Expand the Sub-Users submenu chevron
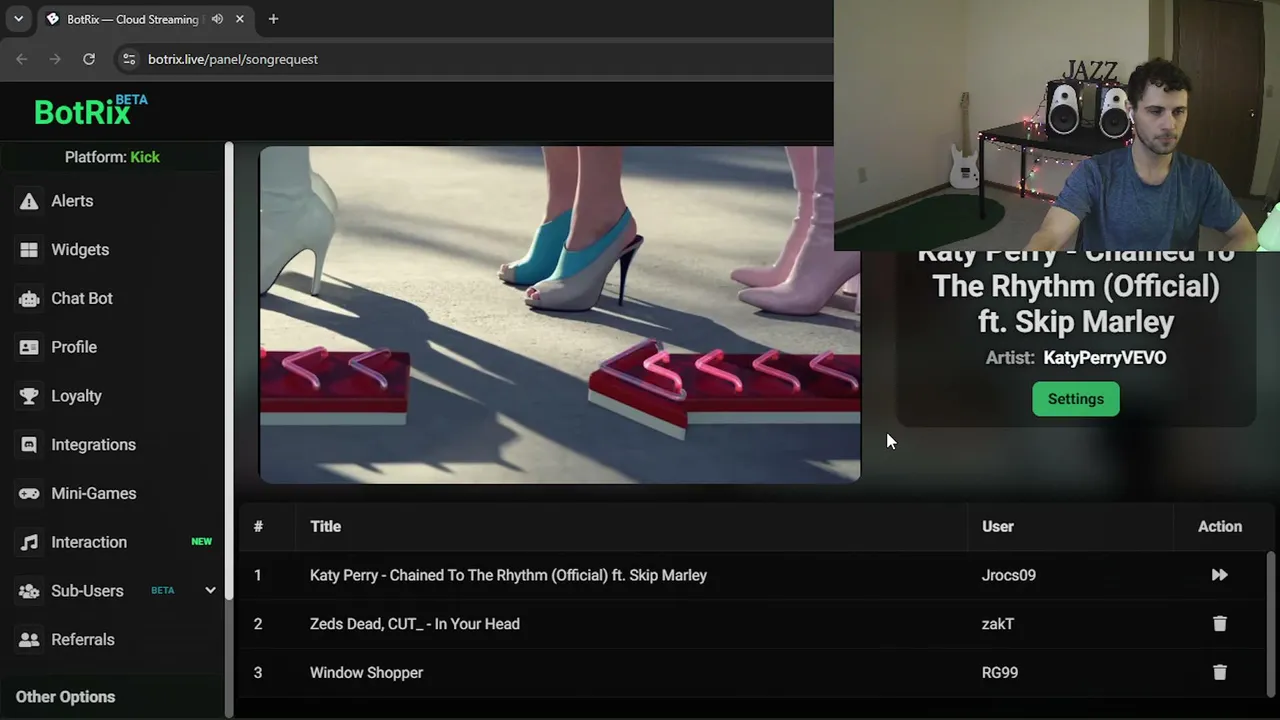 click(x=210, y=591)
